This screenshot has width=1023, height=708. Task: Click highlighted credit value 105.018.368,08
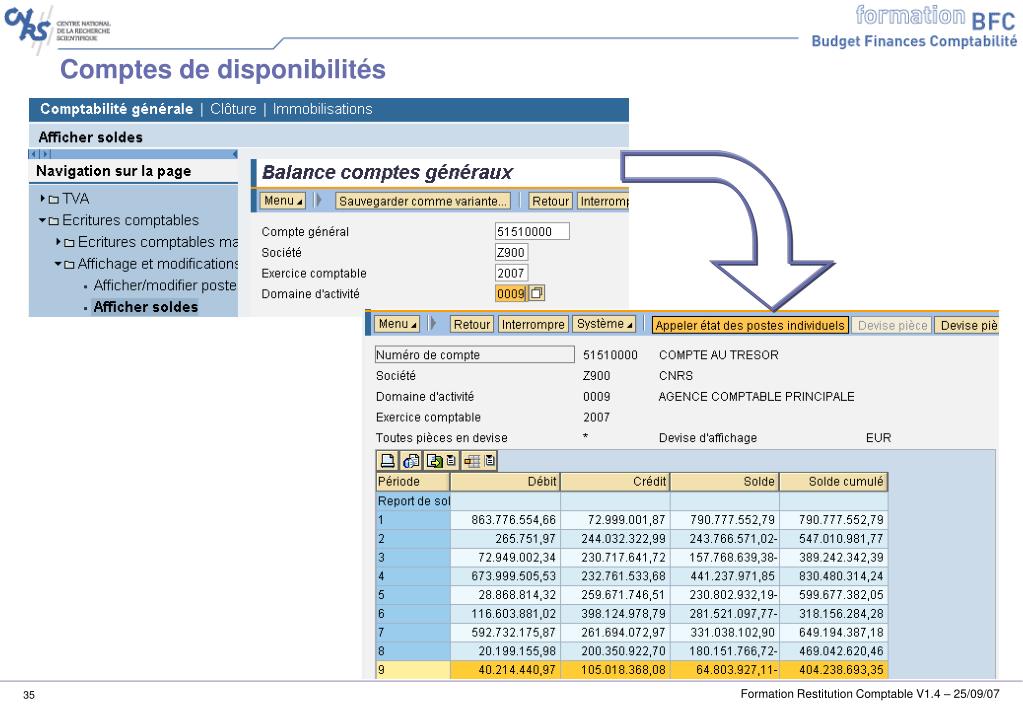click(x=623, y=670)
